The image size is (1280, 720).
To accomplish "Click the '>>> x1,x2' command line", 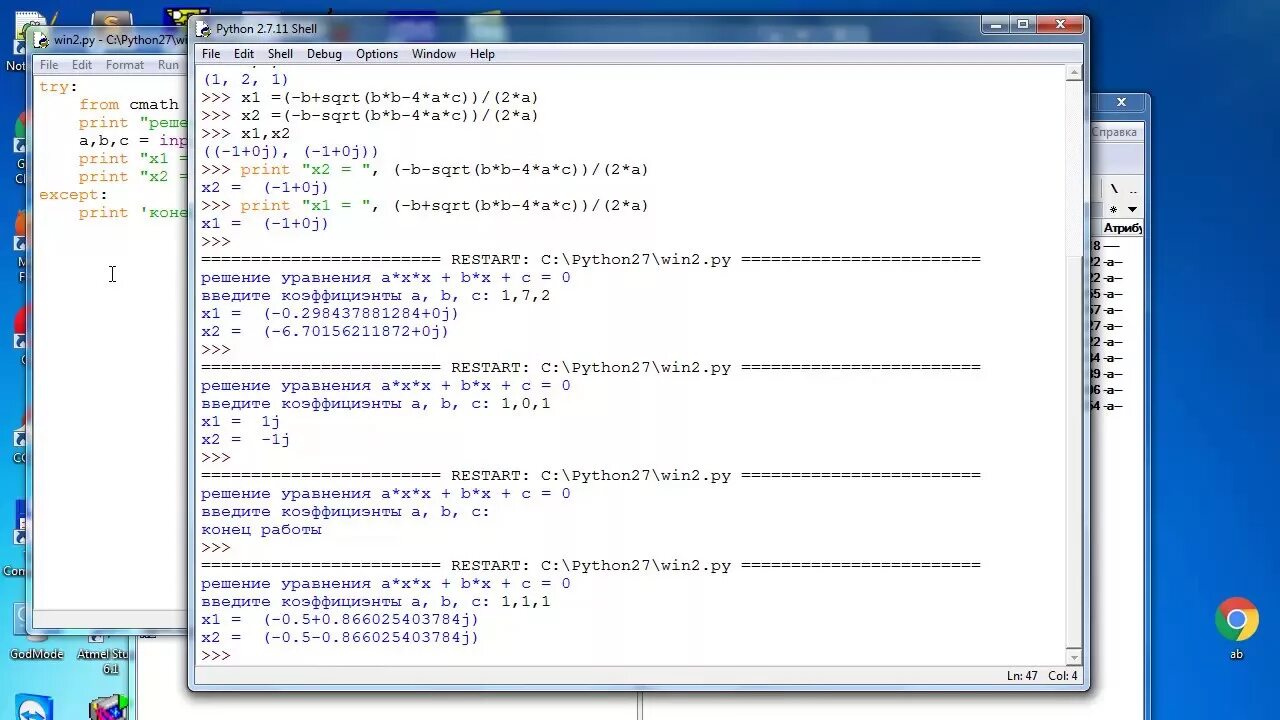I will pyautogui.click(x=245, y=133).
